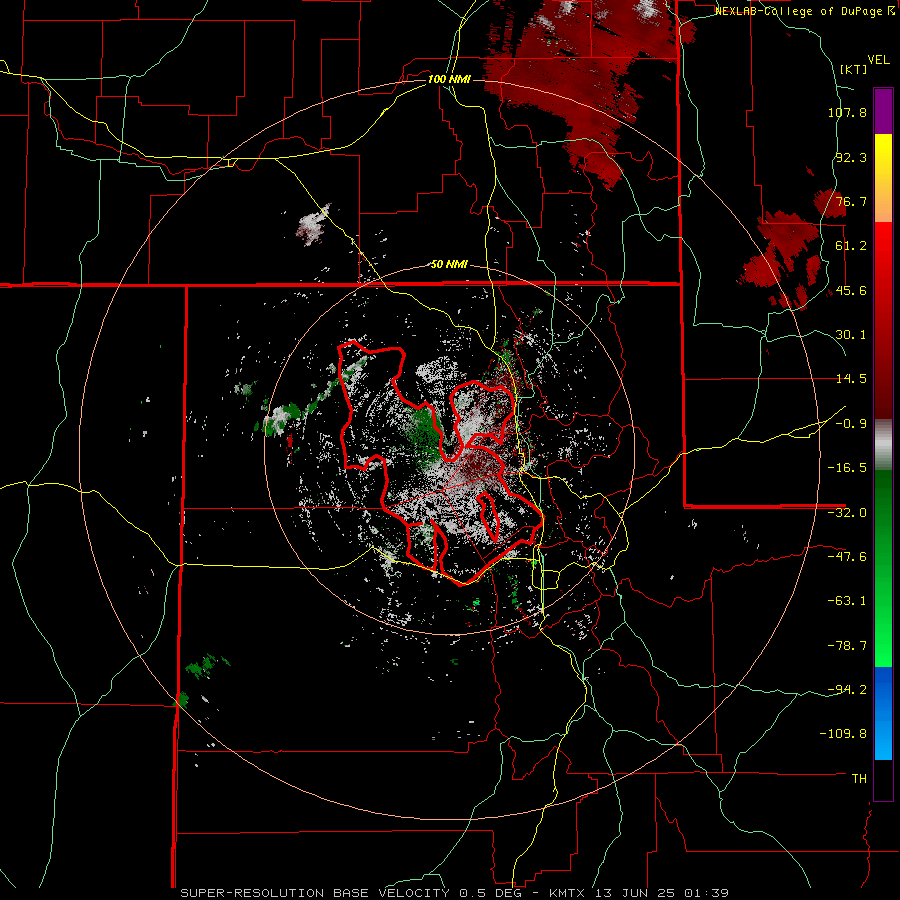This screenshot has height=900, width=900.
Task: Select the 92.3 velocity scale value
Action: [851, 157]
